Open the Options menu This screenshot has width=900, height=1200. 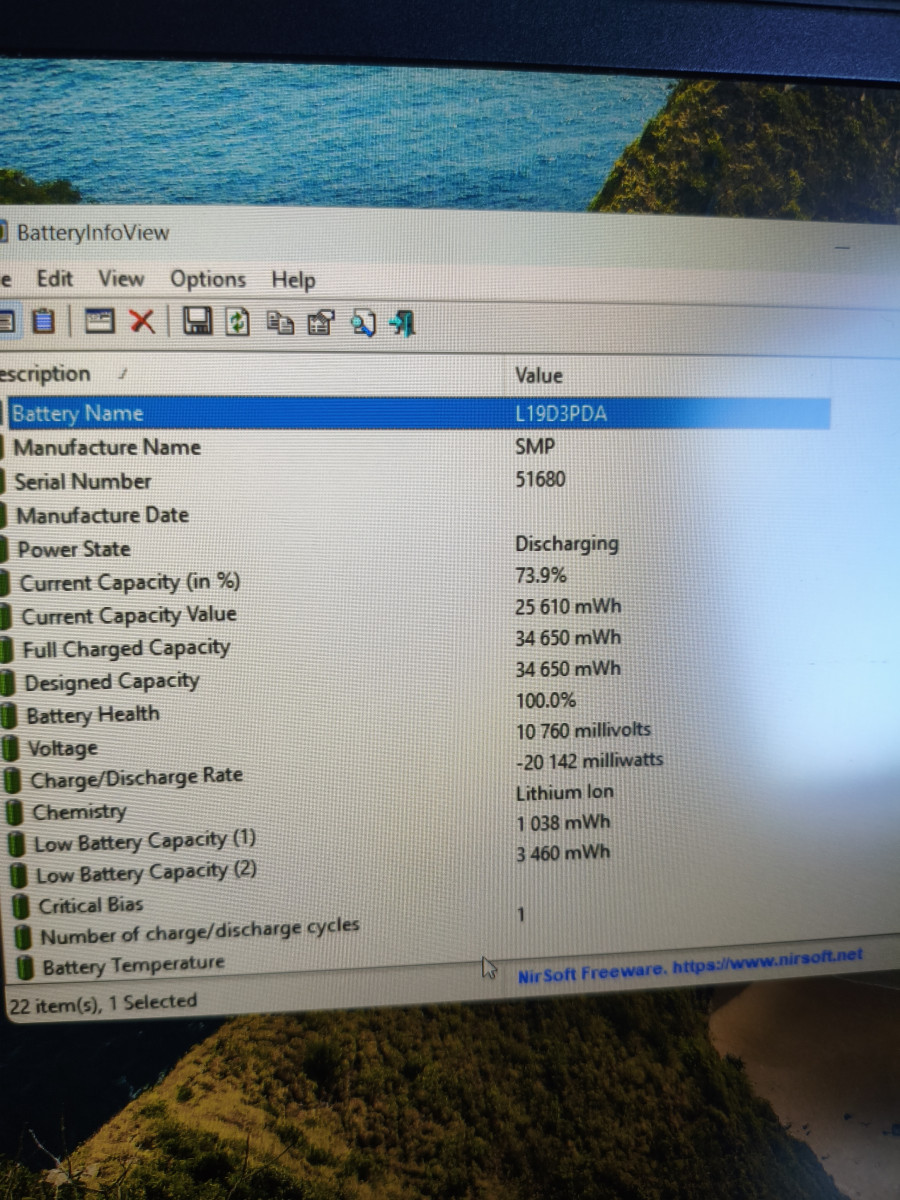[x=208, y=280]
